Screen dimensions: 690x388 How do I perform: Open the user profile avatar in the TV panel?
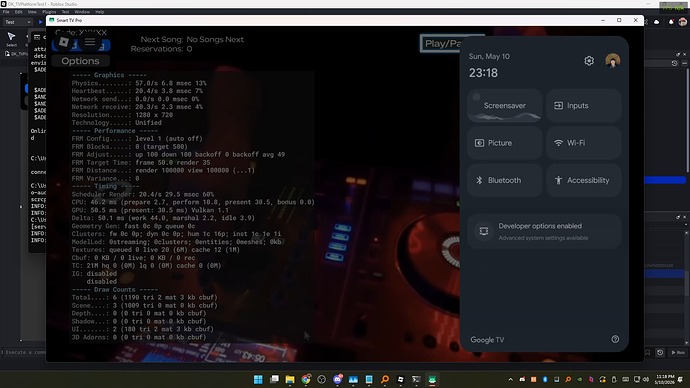point(613,60)
